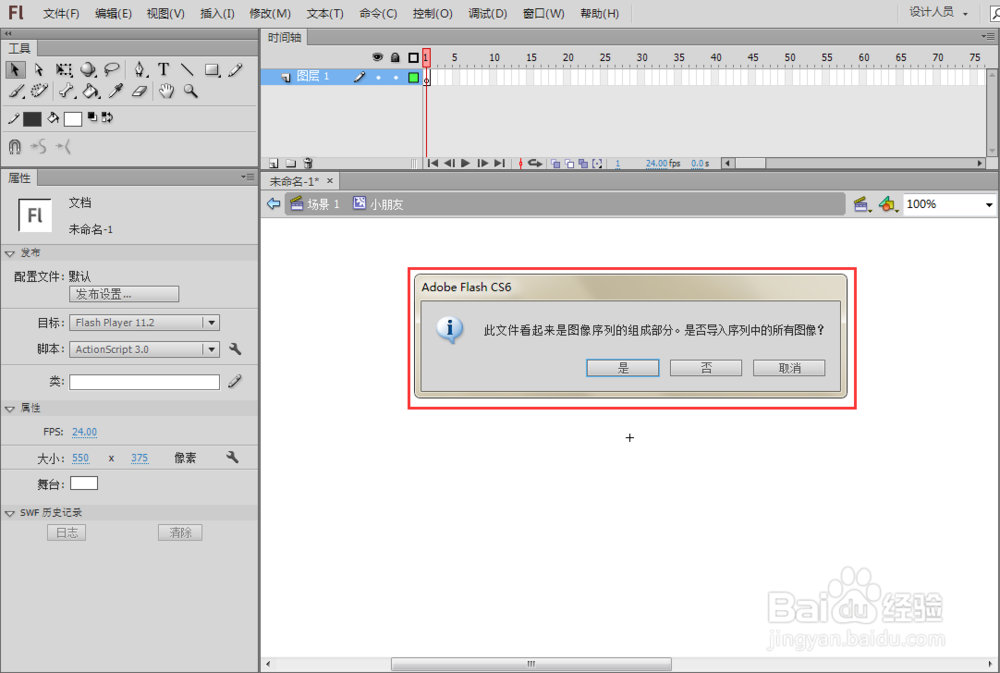Lock the 图层 1 layer
This screenshot has height=673, width=1000.
[x=396, y=76]
